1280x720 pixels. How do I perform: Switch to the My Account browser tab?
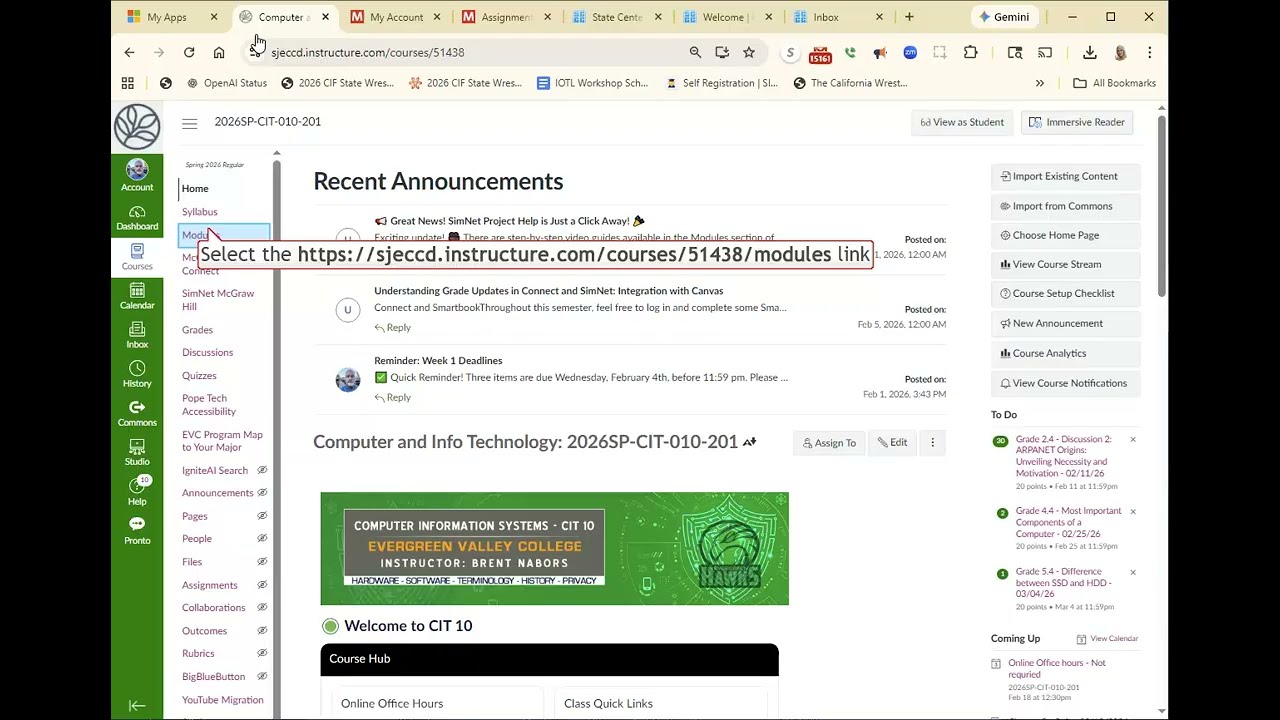click(x=396, y=17)
